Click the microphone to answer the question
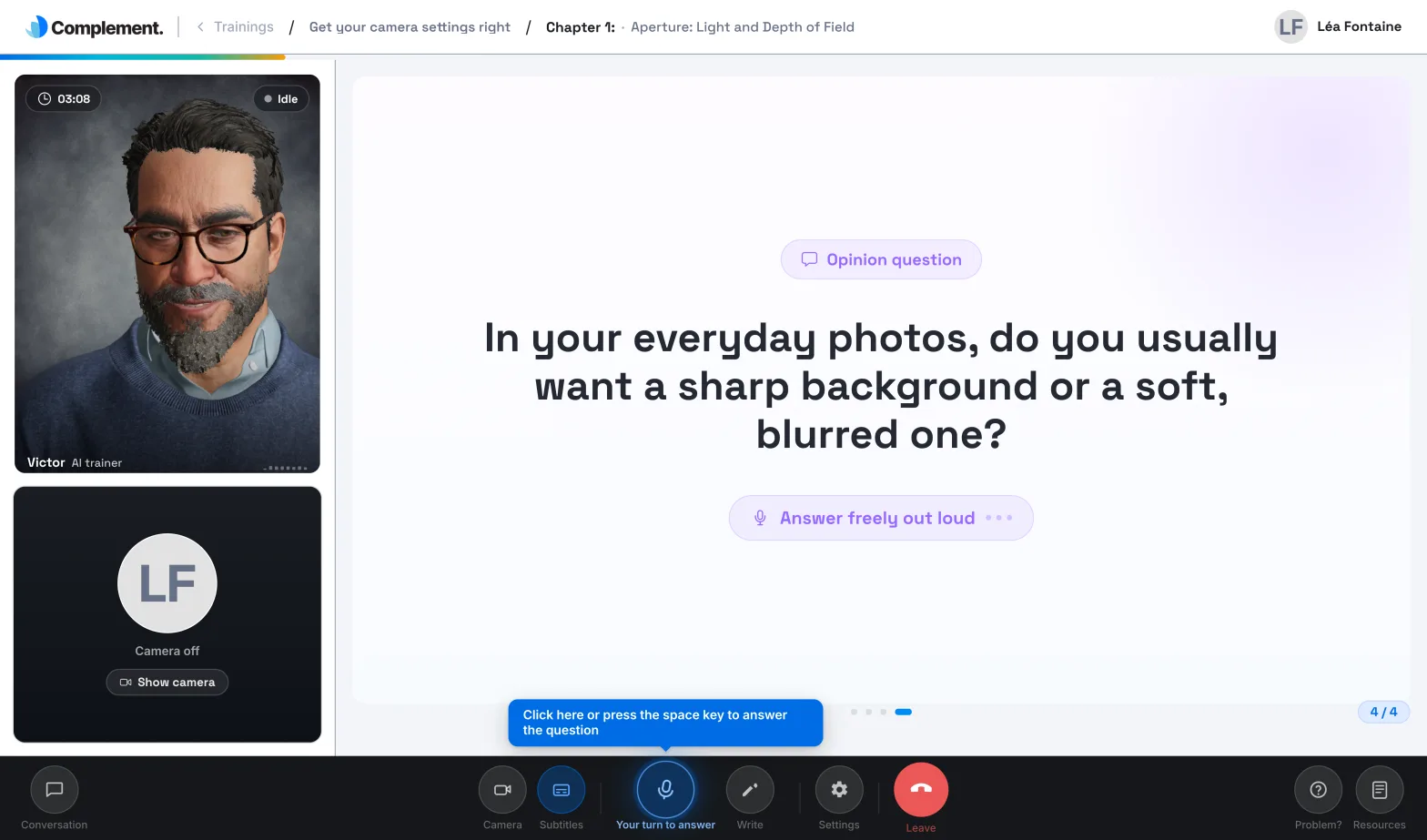This screenshot has width=1427, height=840. [665, 789]
